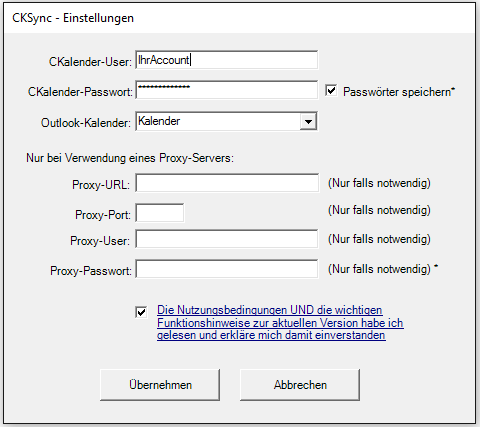Click the small Proxy-Port input box
The image size is (480, 427).
click(x=160, y=213)
